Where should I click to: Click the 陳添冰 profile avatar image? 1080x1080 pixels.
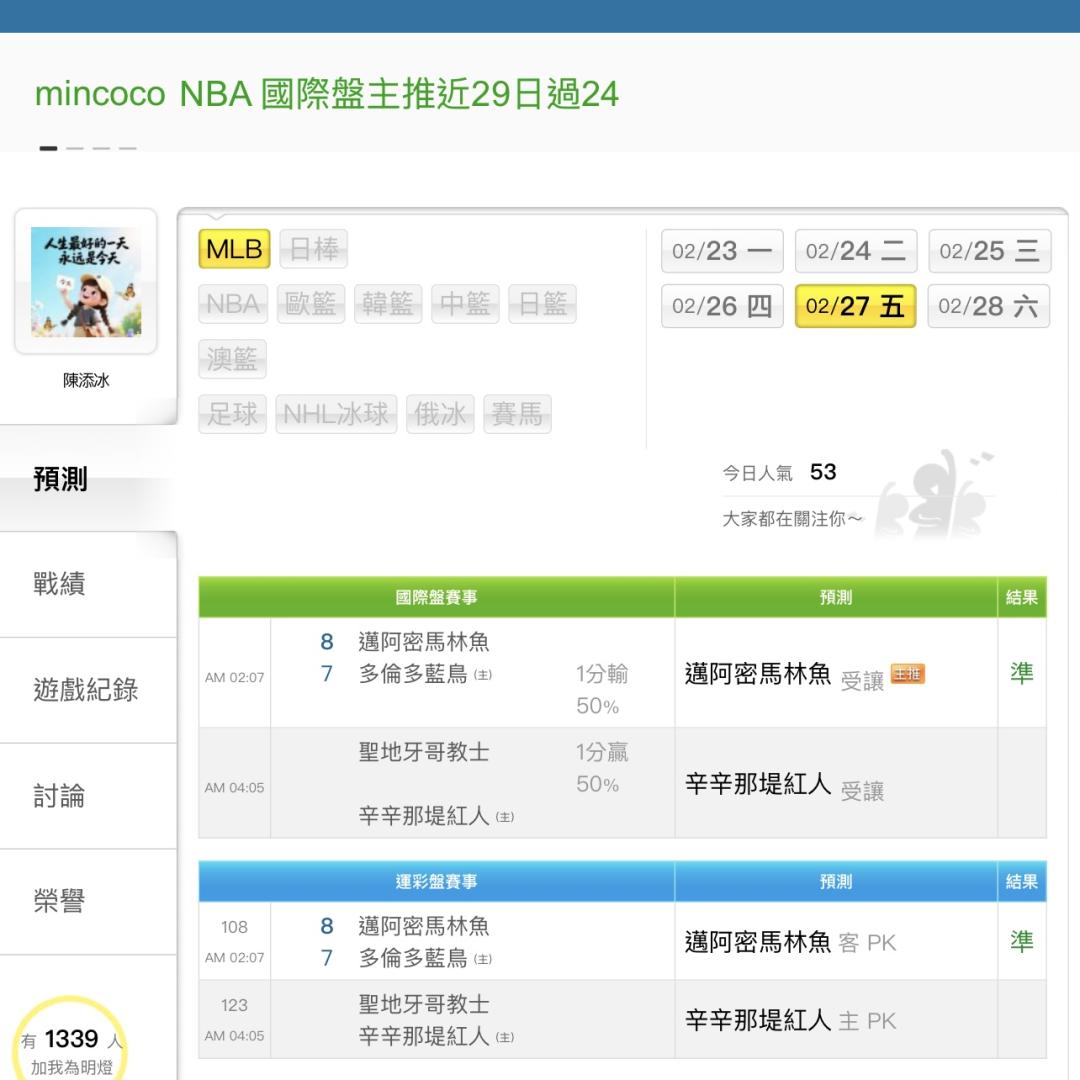pos(86,282)
